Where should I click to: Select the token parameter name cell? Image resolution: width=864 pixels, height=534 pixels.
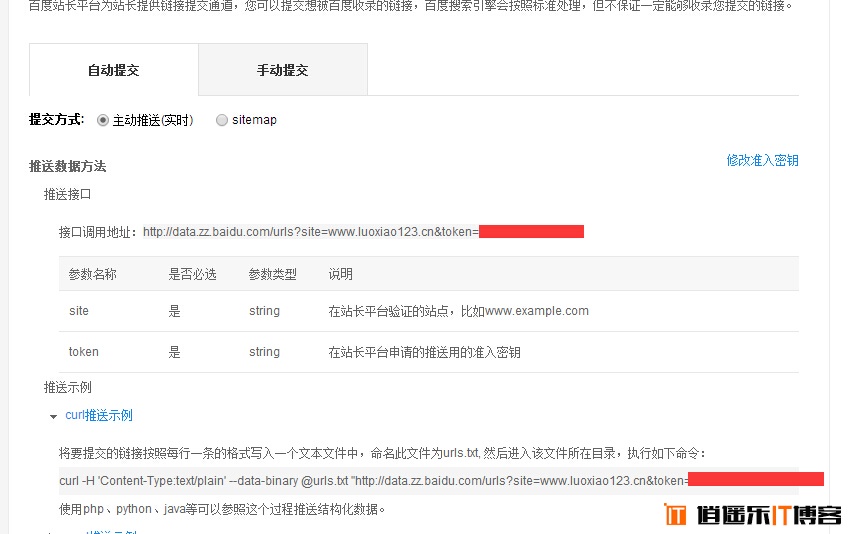coord(84,352)
